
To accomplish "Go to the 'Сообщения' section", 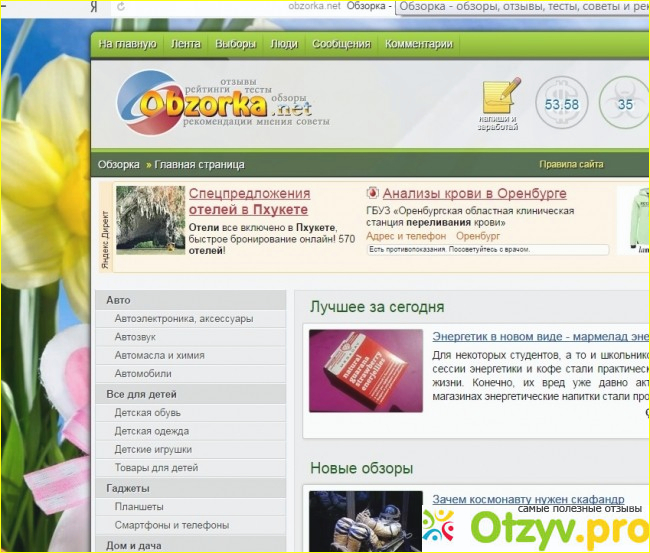I will click(341, 44).
